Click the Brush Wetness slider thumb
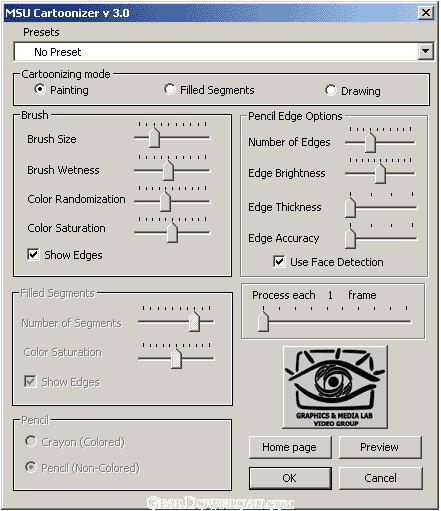 [x=168, y=170]
